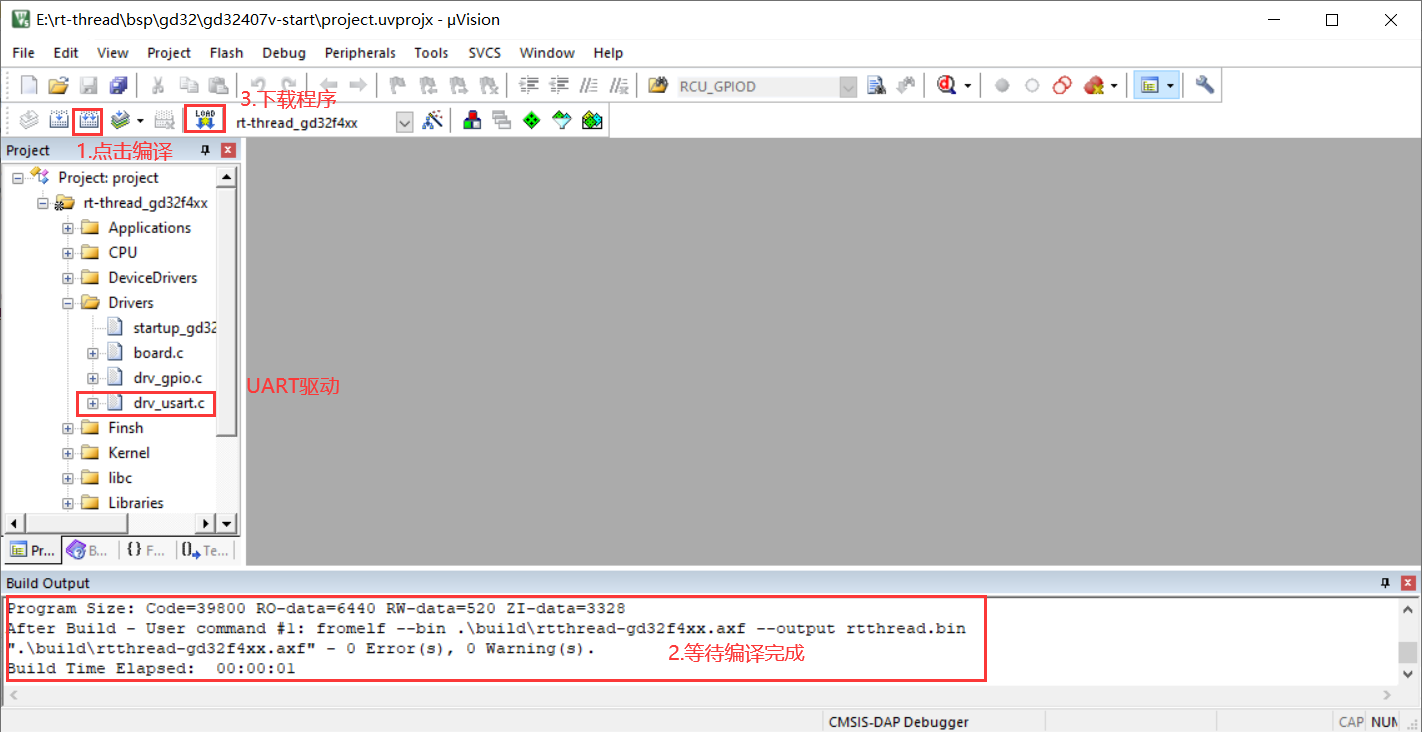
Task: Open the Configuration wrench icon
Action: click(1205, 86)
